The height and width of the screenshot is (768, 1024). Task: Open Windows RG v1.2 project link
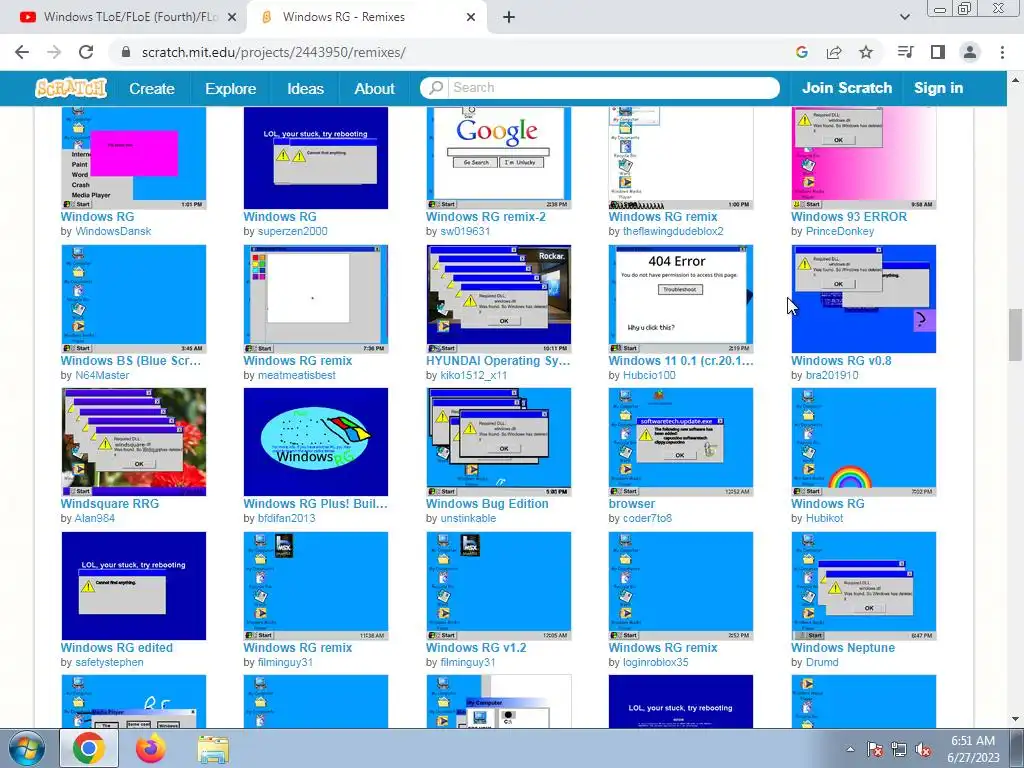point(476,648)
